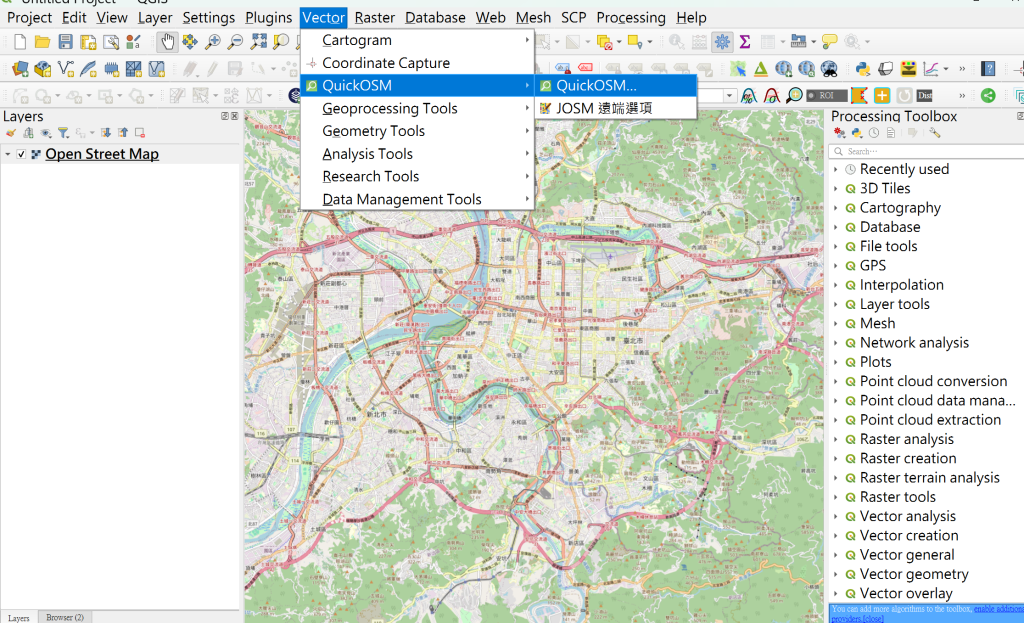Click the Zoom Out magnifier
This screenshot has height=623, width=1024.
pos(235,42)
